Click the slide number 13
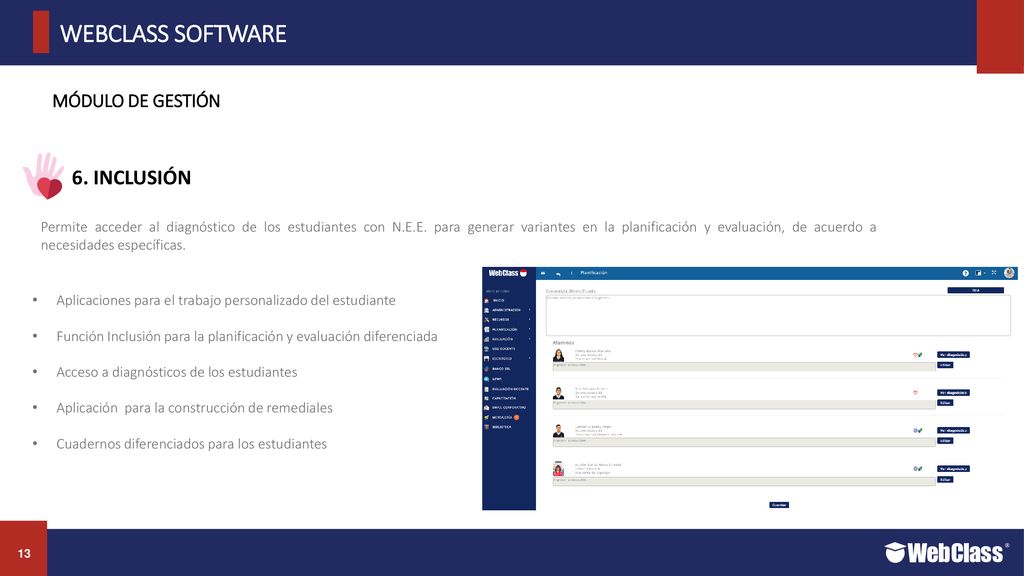Image resolution: width=1024 pixels, height=576 pixels. pyautogui.click(x=24, y=554)
